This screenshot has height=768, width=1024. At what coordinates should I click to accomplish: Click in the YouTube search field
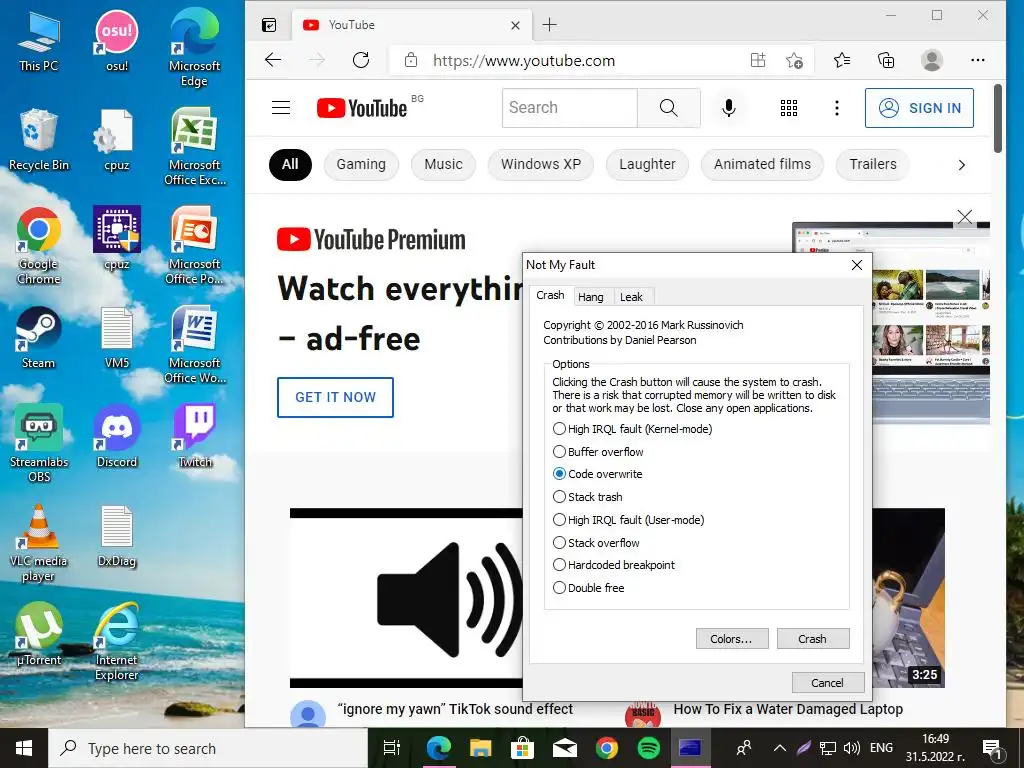[569, 108]
